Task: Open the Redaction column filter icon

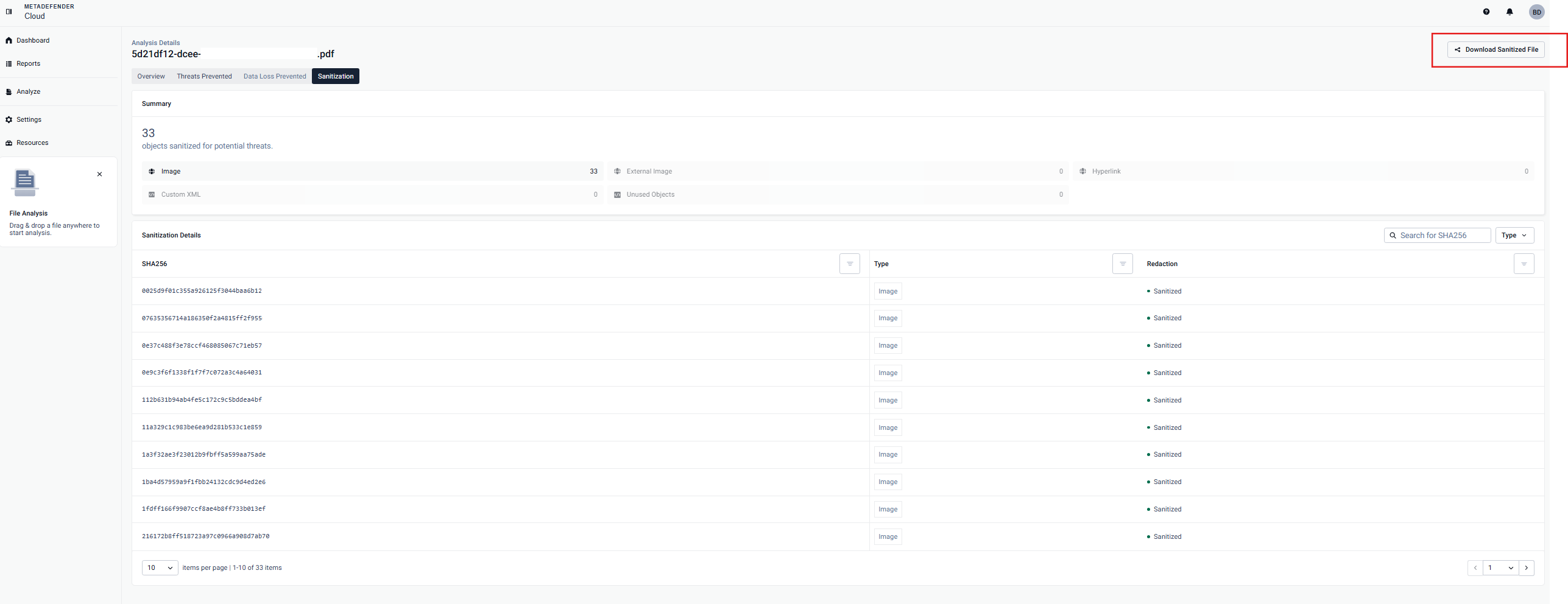Action: (1524, 264)
